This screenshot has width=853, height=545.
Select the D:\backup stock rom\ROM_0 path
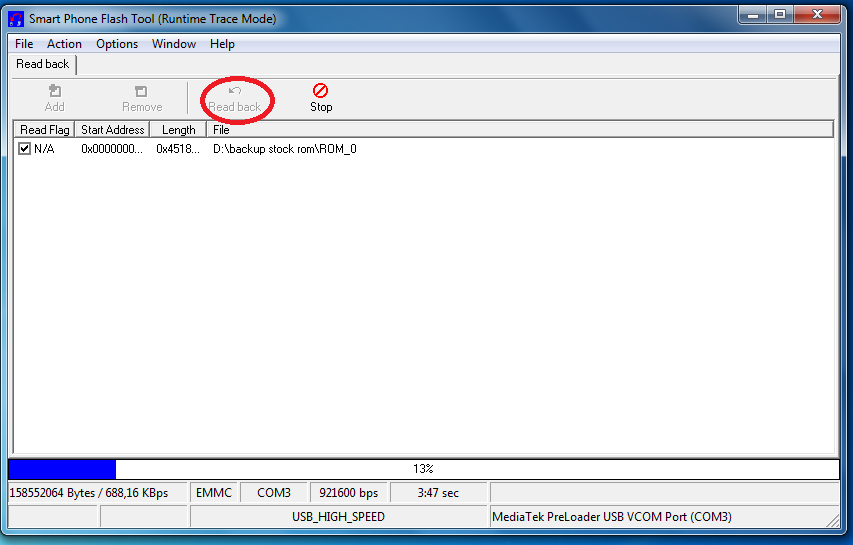point(285,148)
